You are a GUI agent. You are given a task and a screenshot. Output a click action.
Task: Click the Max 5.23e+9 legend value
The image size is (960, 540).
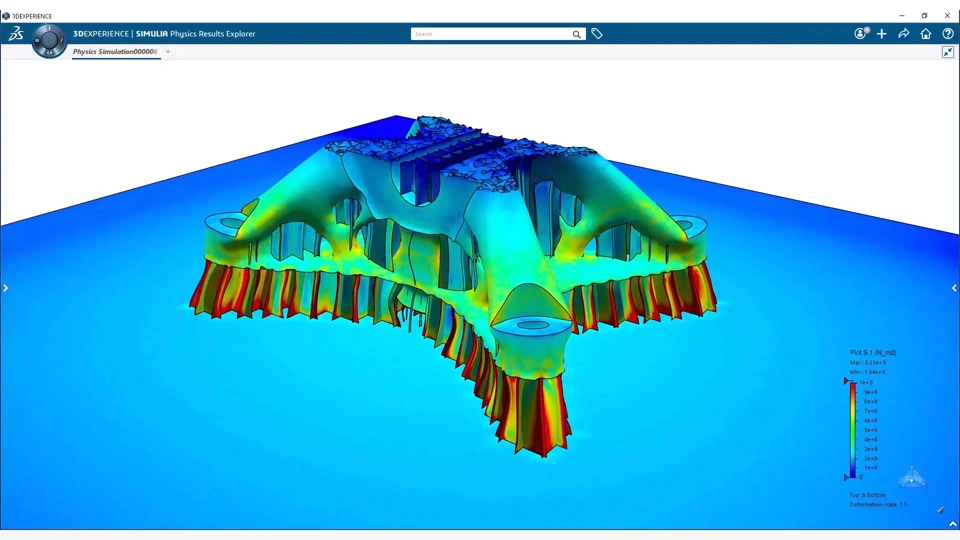[x=868, y=362]
